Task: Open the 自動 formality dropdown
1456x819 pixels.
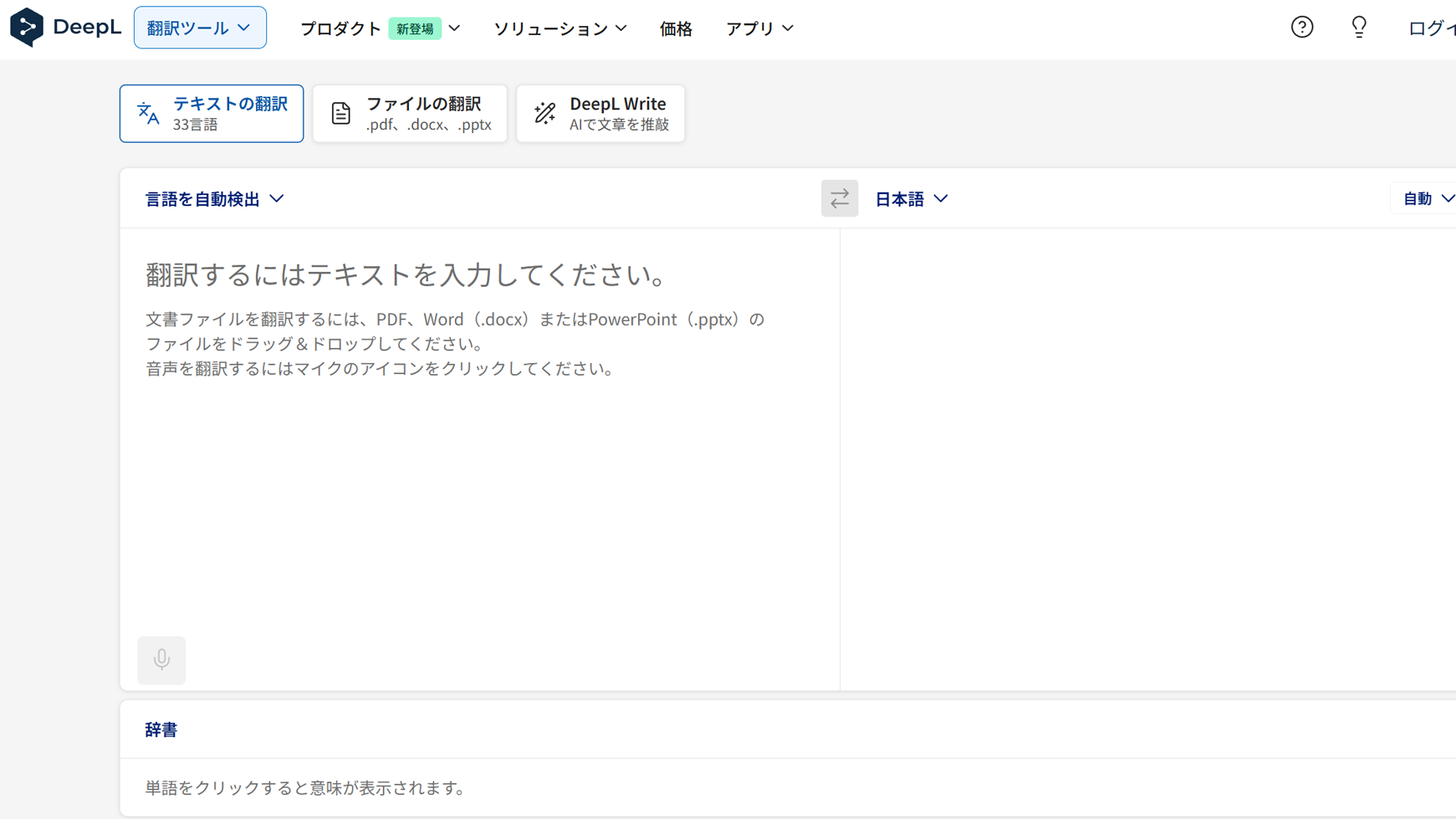Action: 1425,198
